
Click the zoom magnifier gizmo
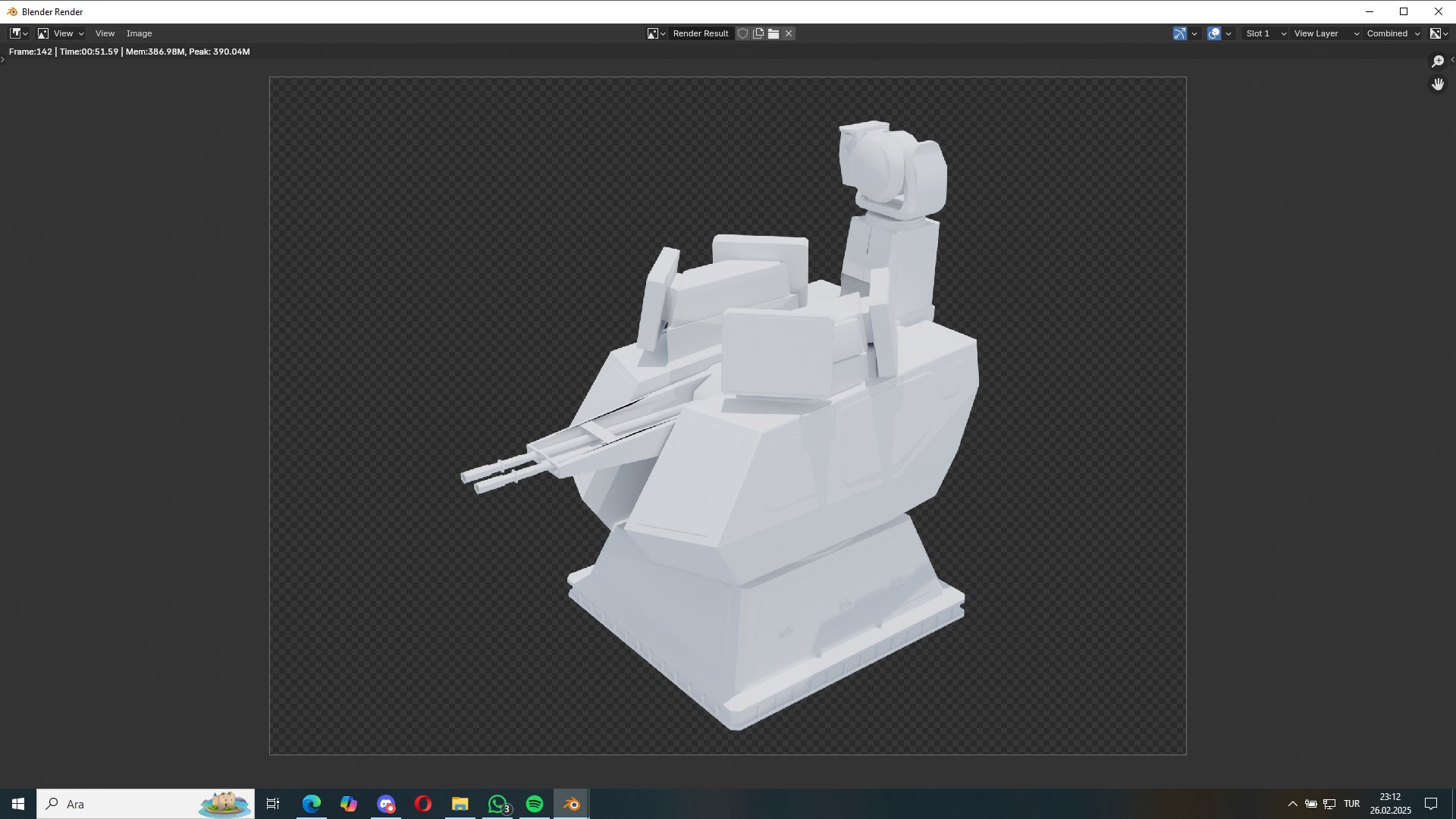pyautogui.click(x=1438, y=61)
